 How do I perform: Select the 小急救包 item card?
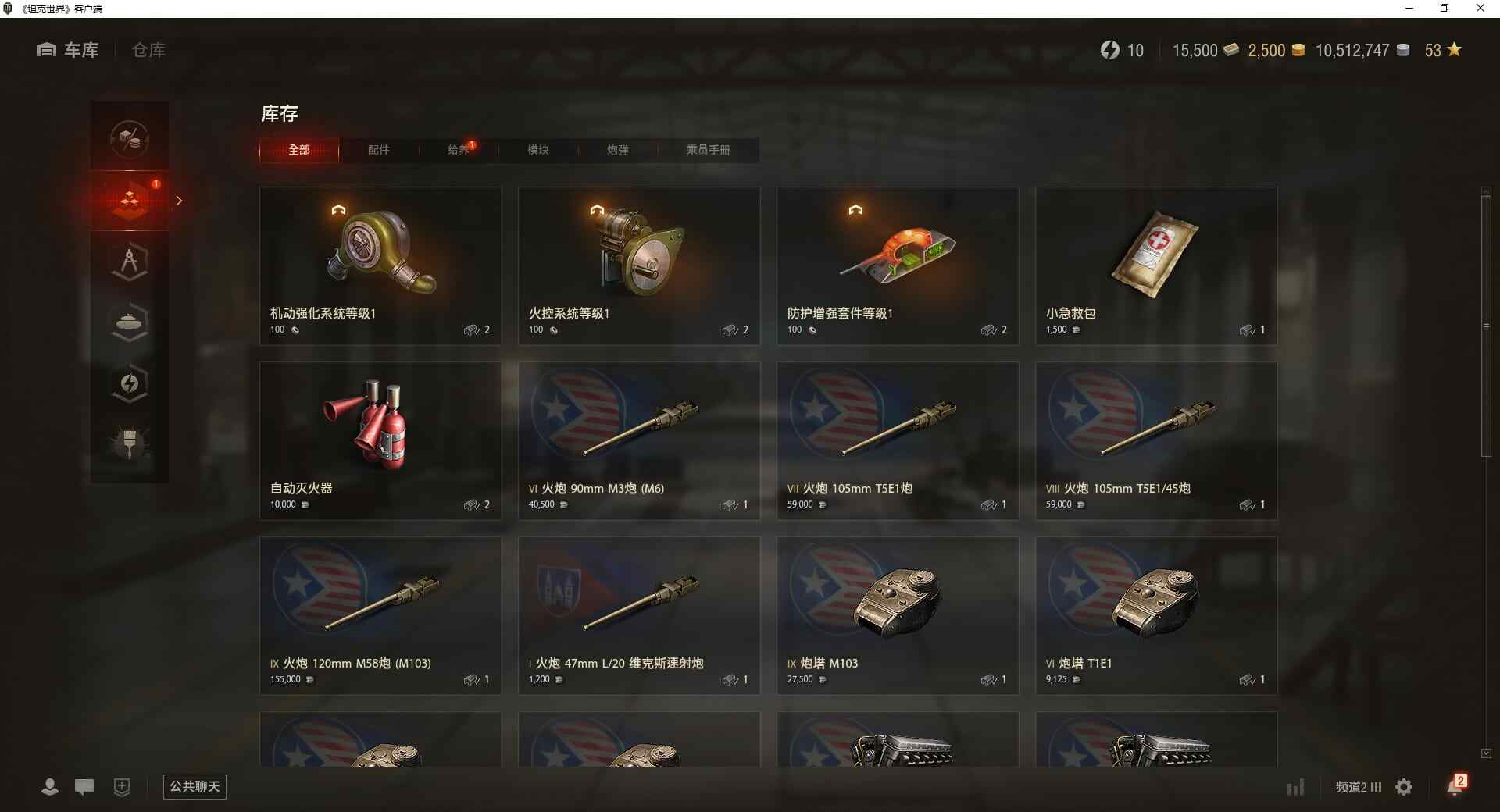[x=1156, y=265]
